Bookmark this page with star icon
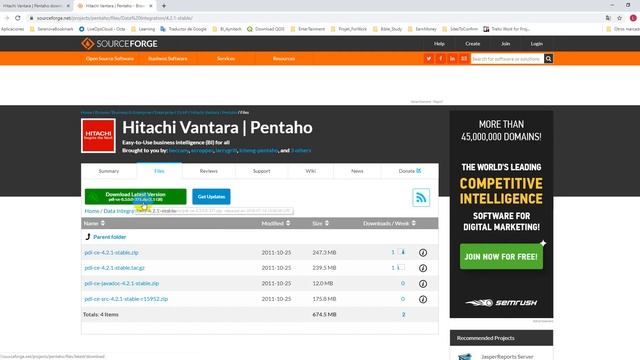 (x=620, y=18)
